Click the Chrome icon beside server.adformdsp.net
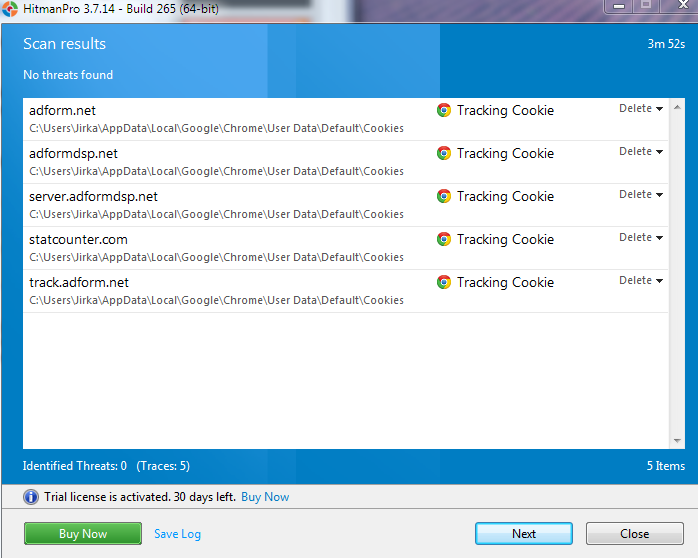Screen dimensions: 698x558 (444, 196)
